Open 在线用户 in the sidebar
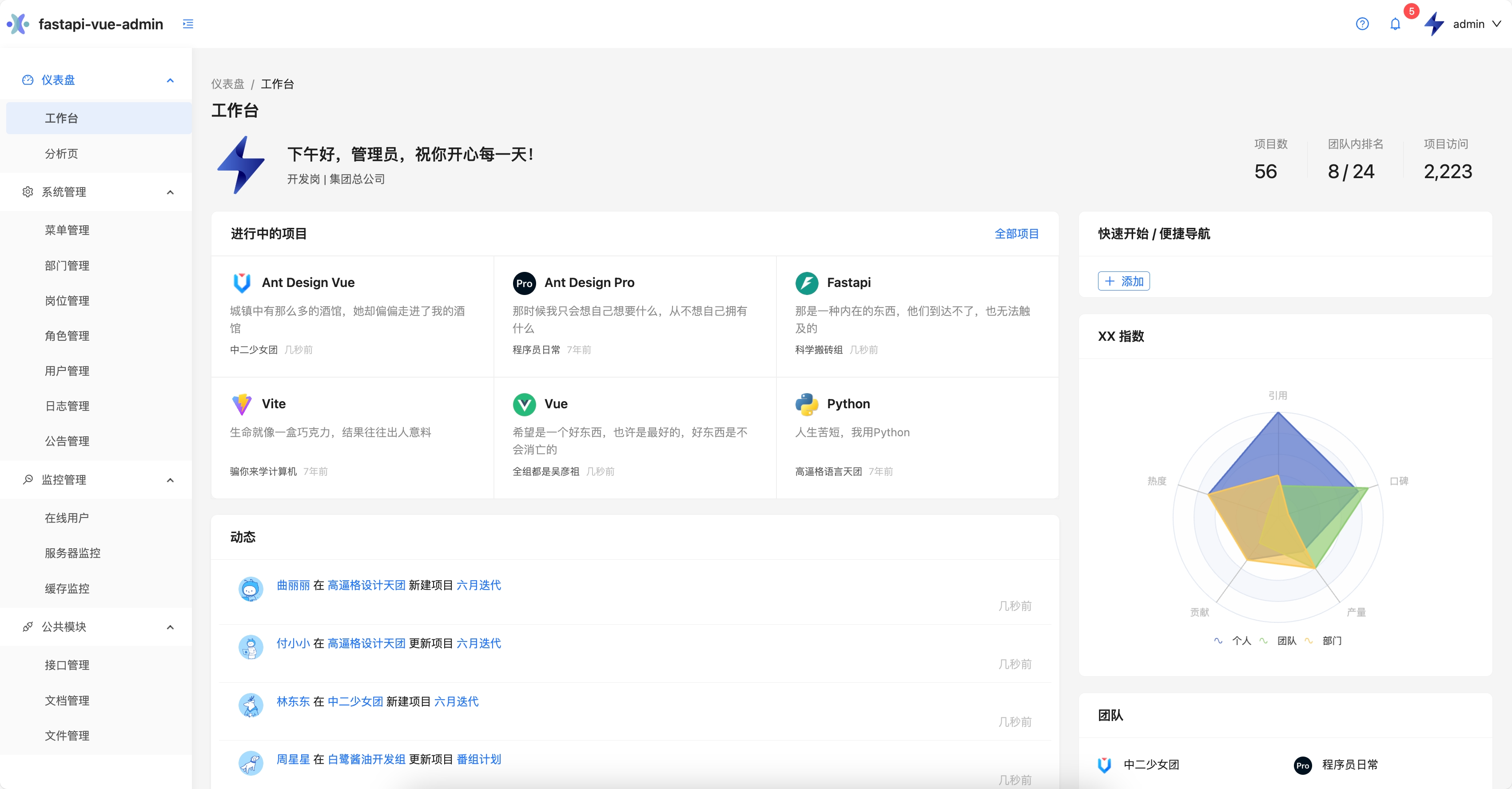The image size is (1512, 789). pos(99,518)
